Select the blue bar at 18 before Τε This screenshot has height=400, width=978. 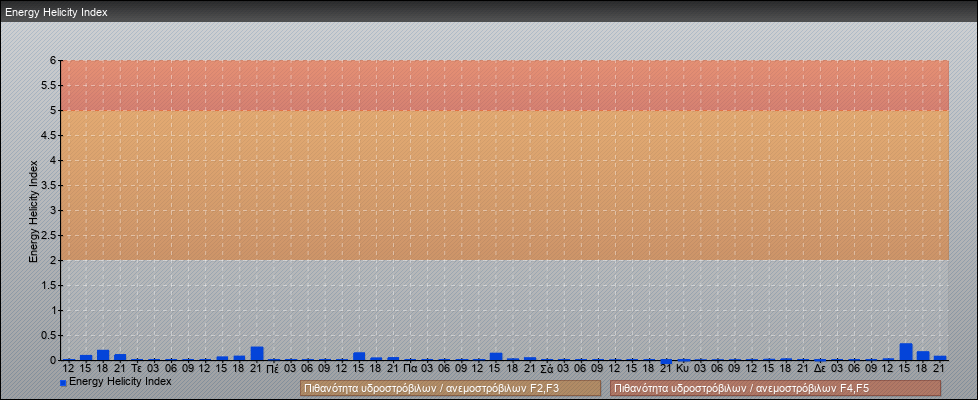coord(103,355)
